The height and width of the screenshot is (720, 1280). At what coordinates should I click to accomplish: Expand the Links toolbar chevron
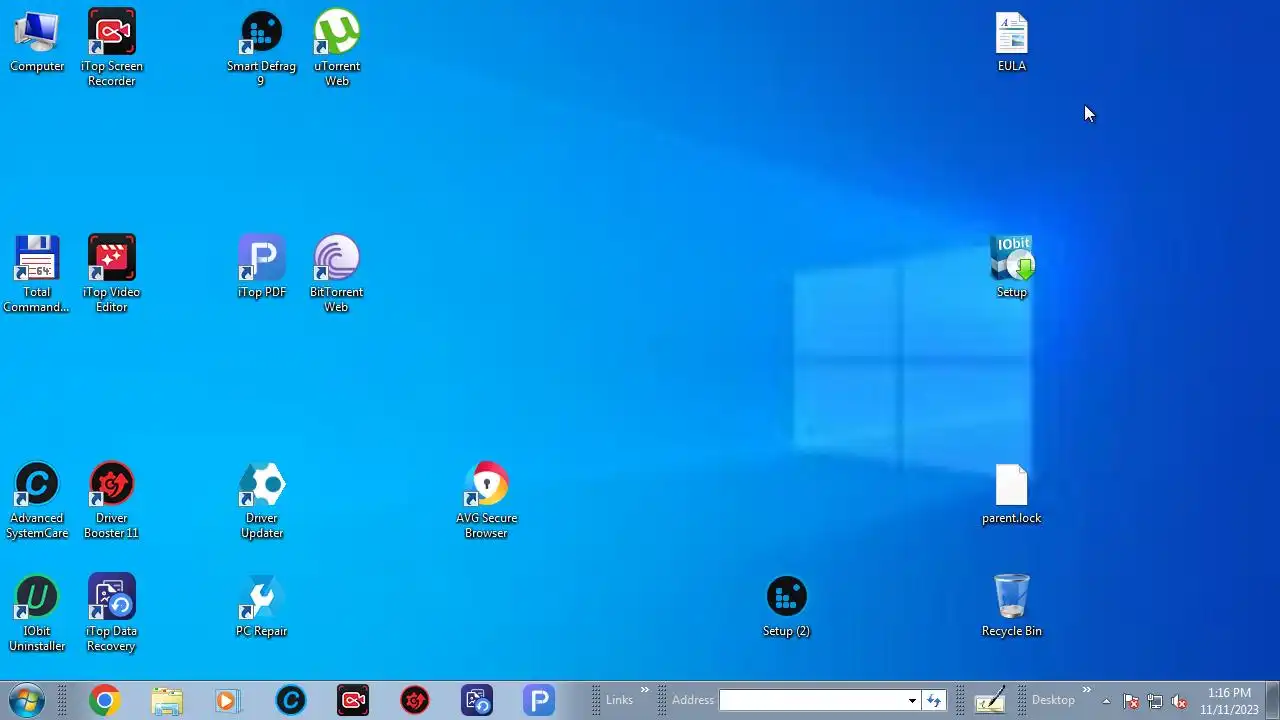pyautogui.click(x=644, y=690)
